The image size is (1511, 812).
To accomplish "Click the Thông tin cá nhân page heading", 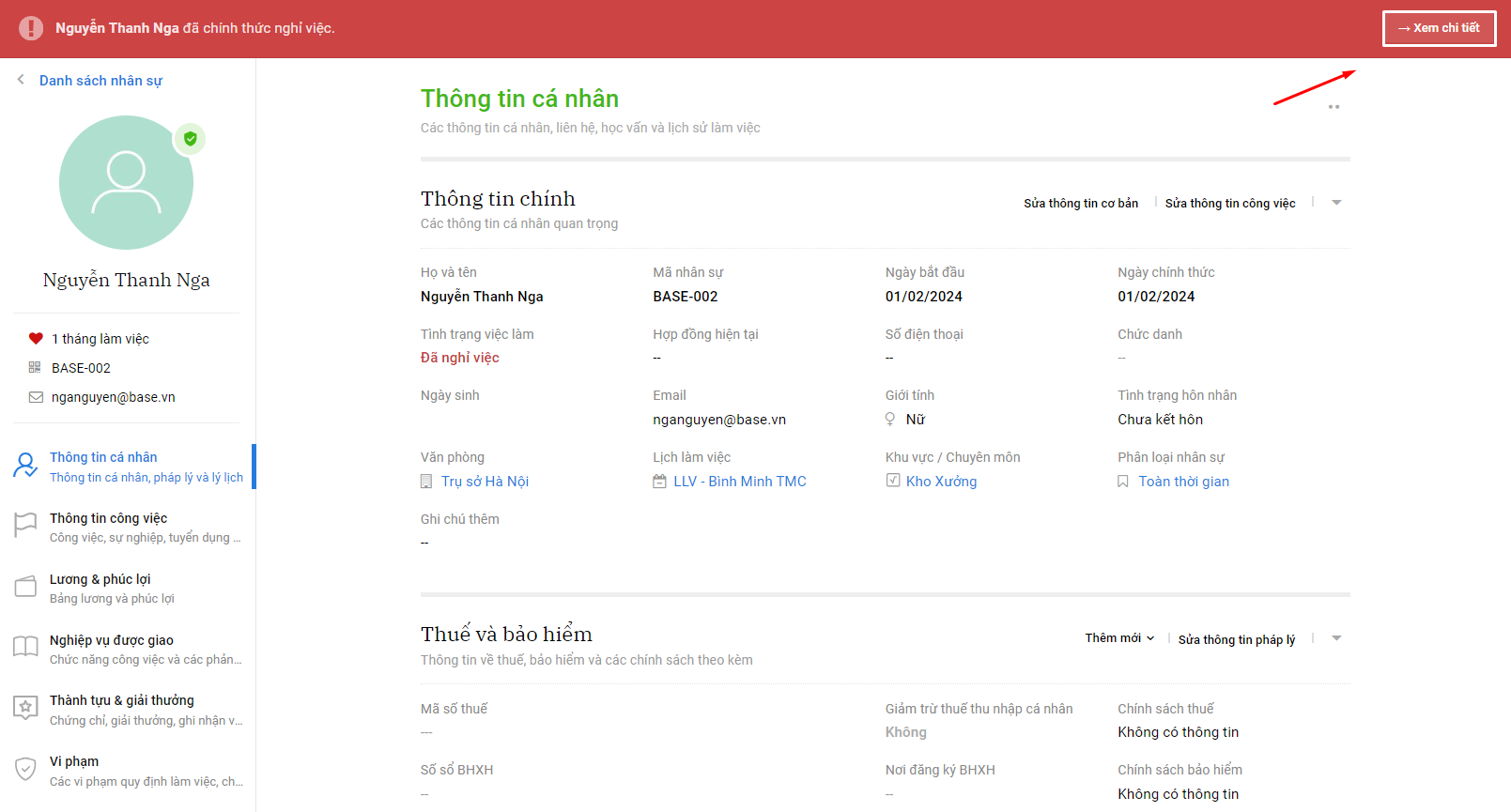I will click(519, 99).
